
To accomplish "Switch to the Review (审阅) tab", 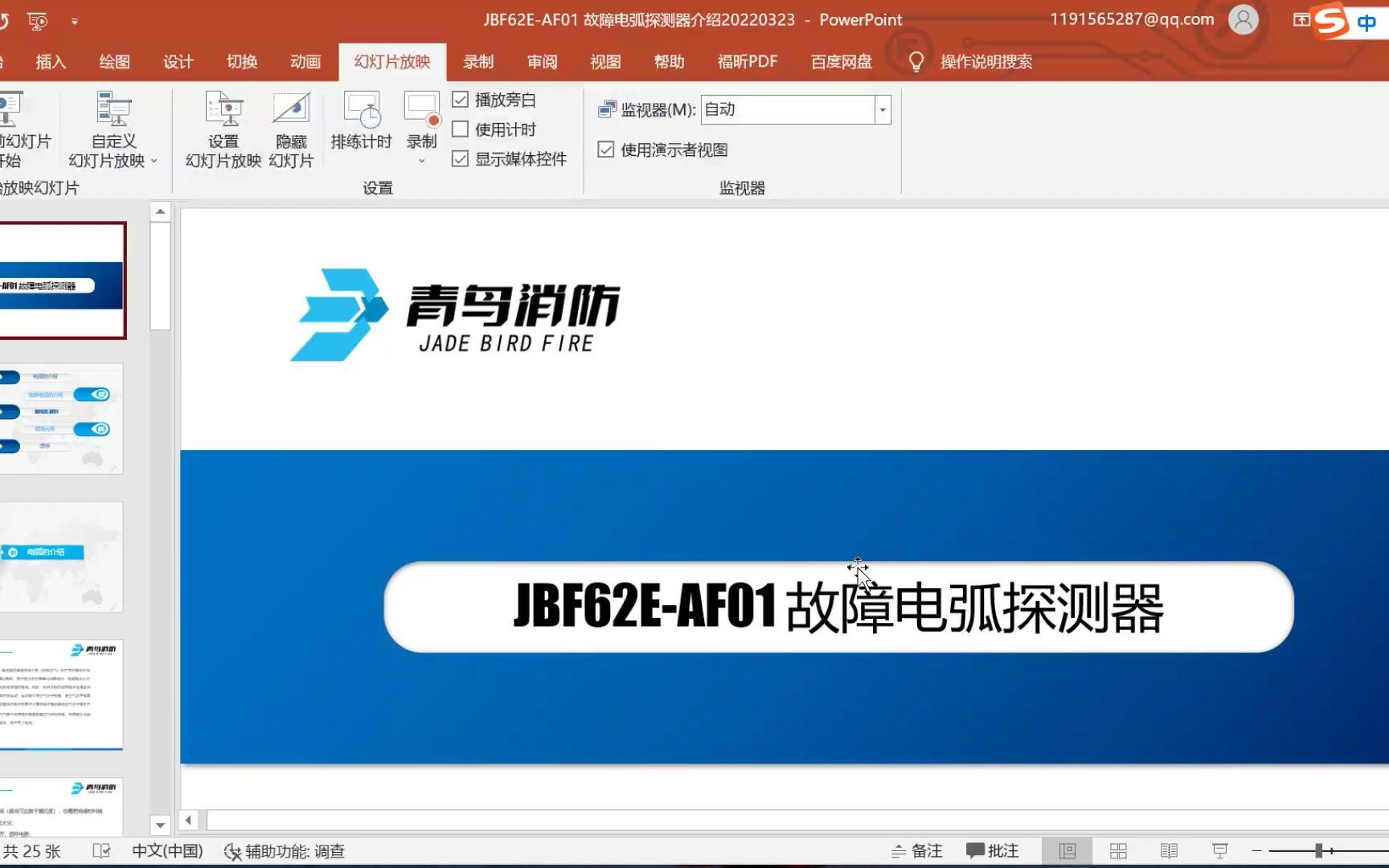I will coord(542,62).
